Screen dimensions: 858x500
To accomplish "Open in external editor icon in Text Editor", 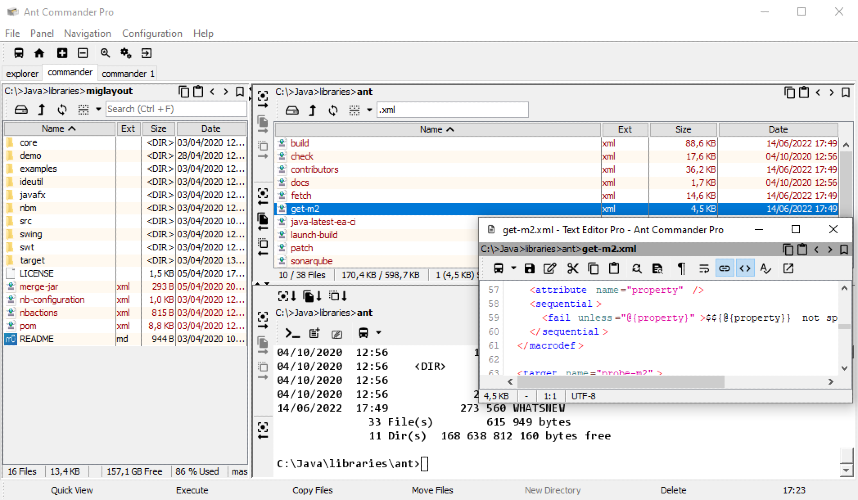I will click(788, 269).
